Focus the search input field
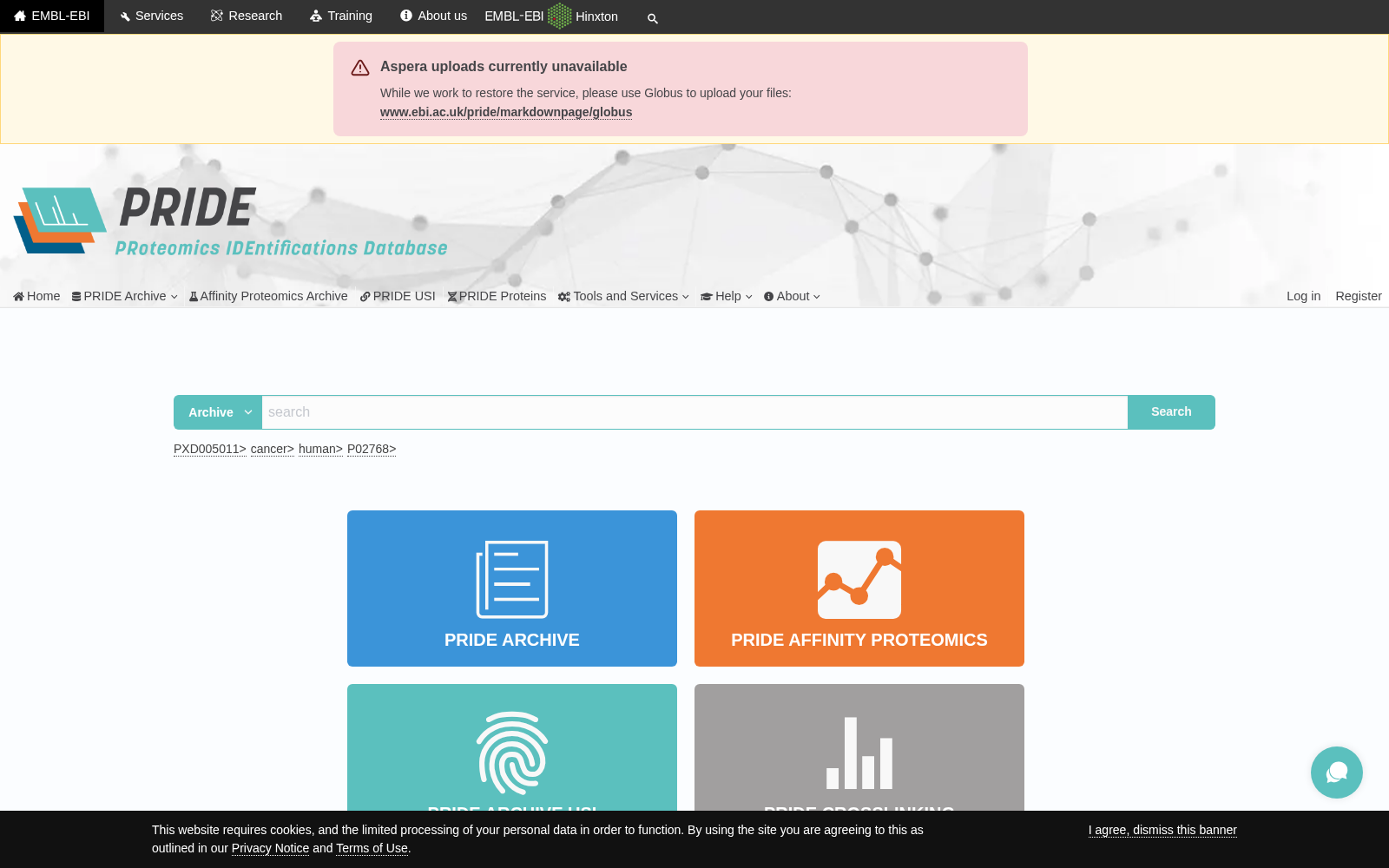The height and width of the screenshot is (868, 1389). 694,412
